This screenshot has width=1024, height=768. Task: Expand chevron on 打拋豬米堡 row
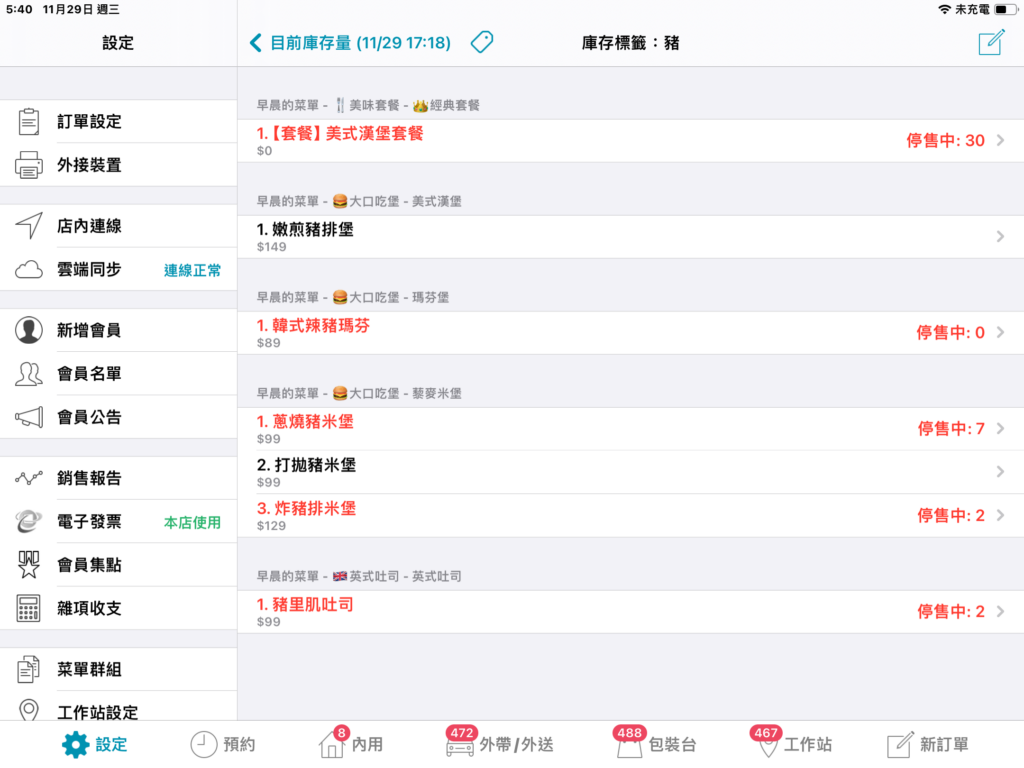[1000, 472]
